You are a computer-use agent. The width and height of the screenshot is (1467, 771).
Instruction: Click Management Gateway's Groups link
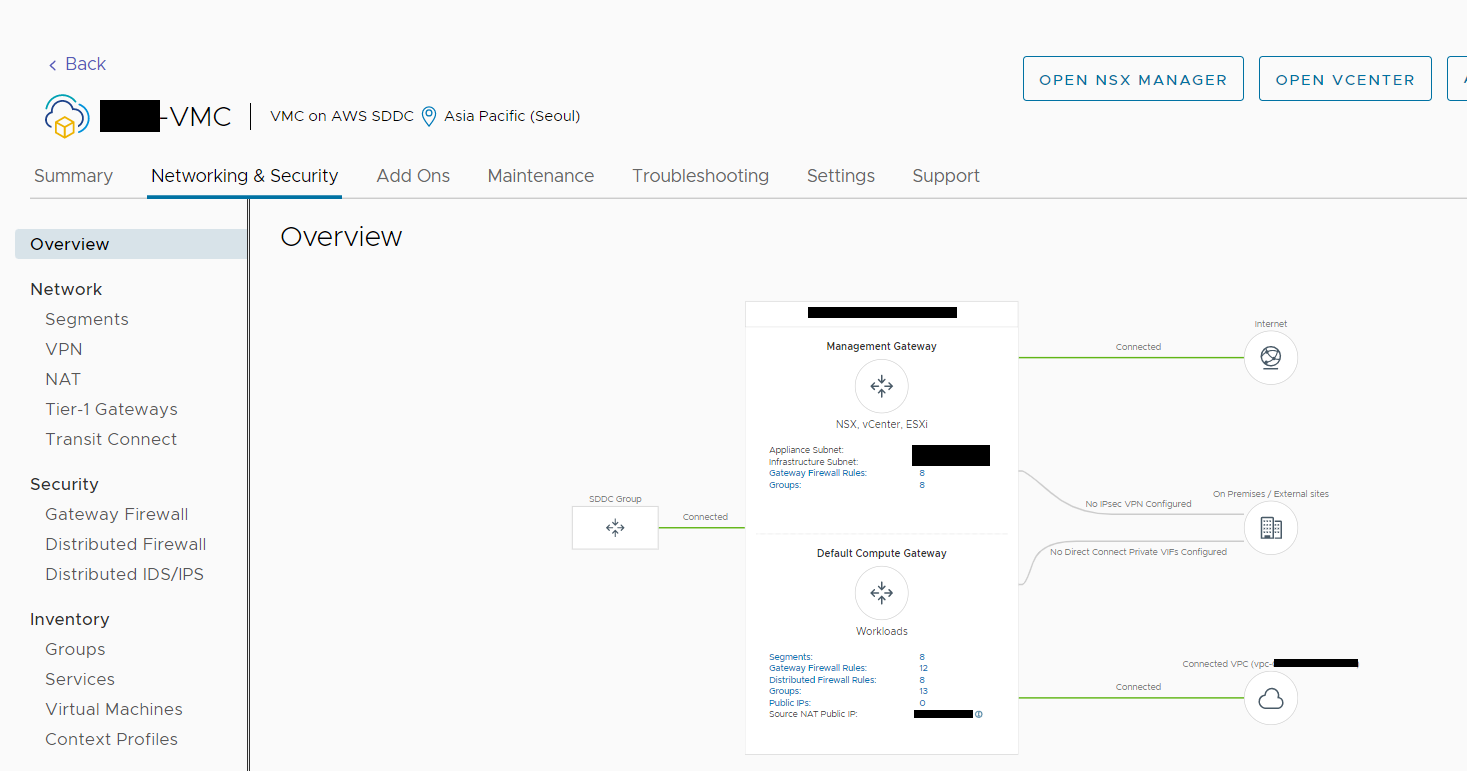[x=785, y=485]
